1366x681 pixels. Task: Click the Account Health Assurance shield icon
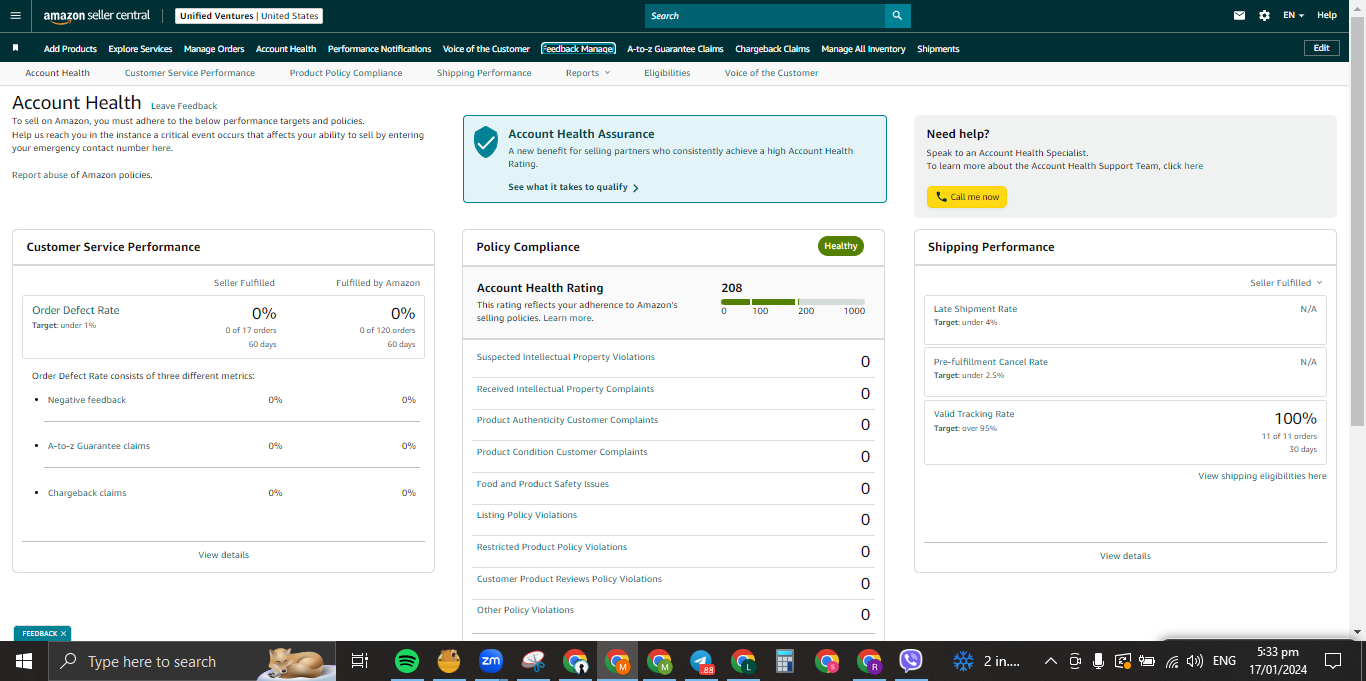coord(486,142)
